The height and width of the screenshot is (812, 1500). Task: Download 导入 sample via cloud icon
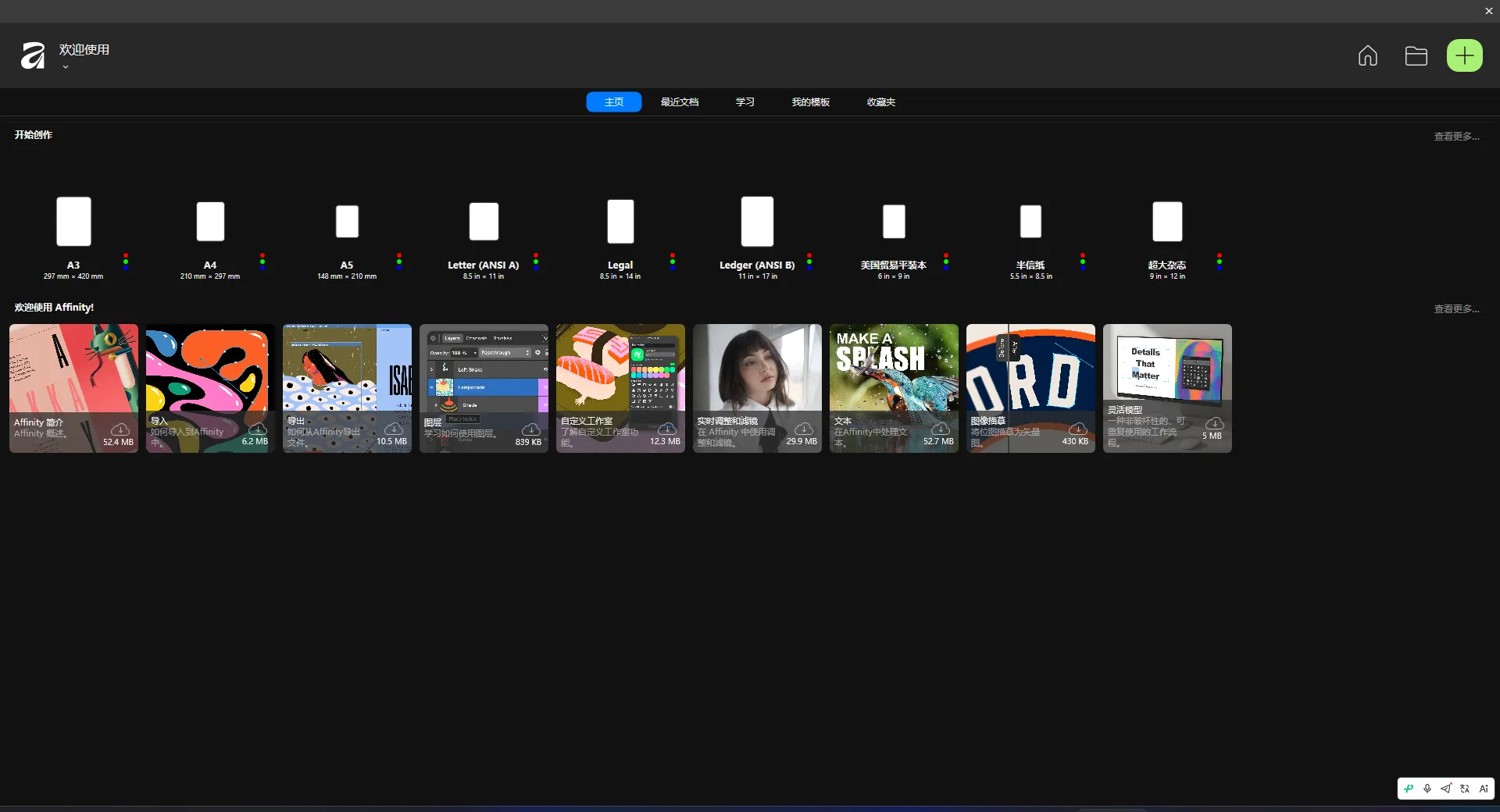pyautogui.click(x=257, y=429)
